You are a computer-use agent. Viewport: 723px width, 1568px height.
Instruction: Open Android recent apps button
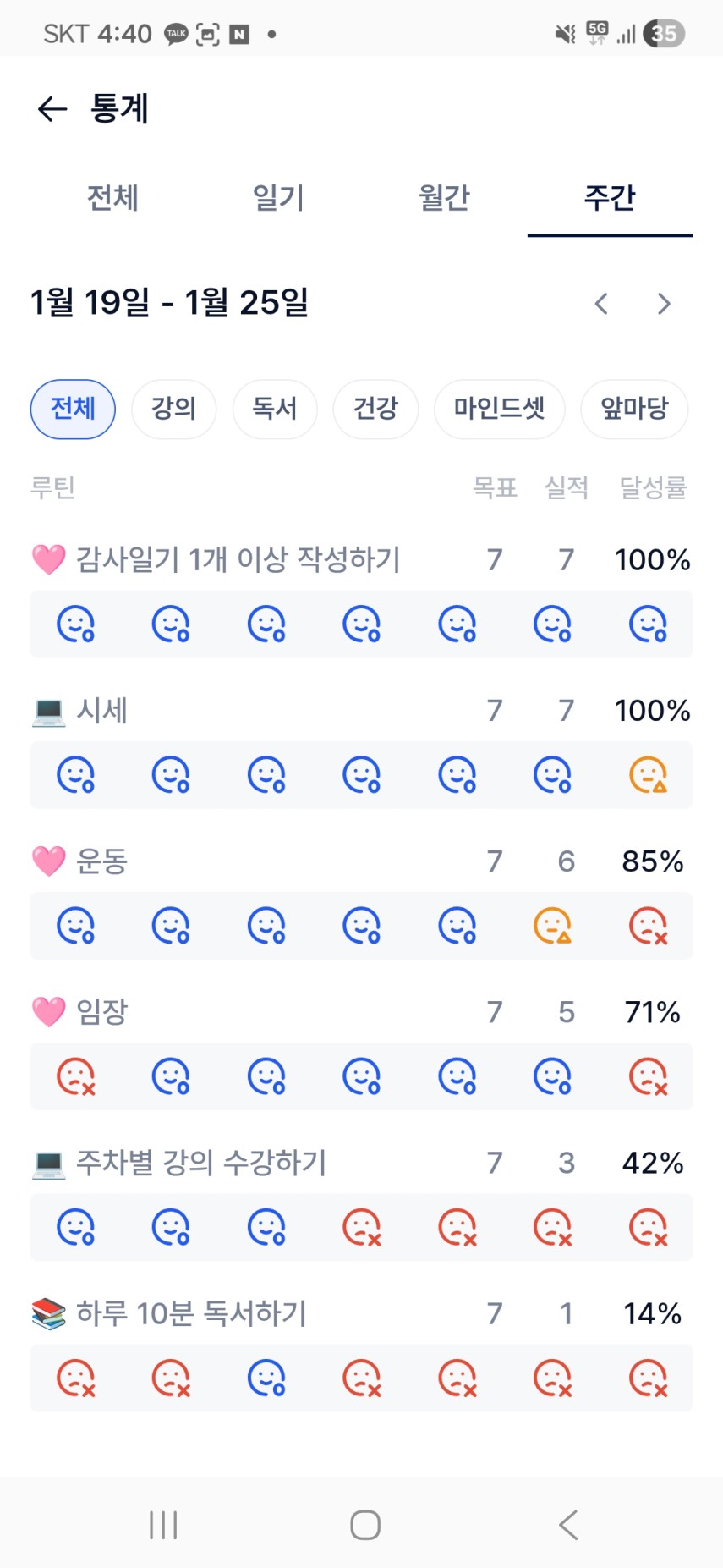(163, 1525)
